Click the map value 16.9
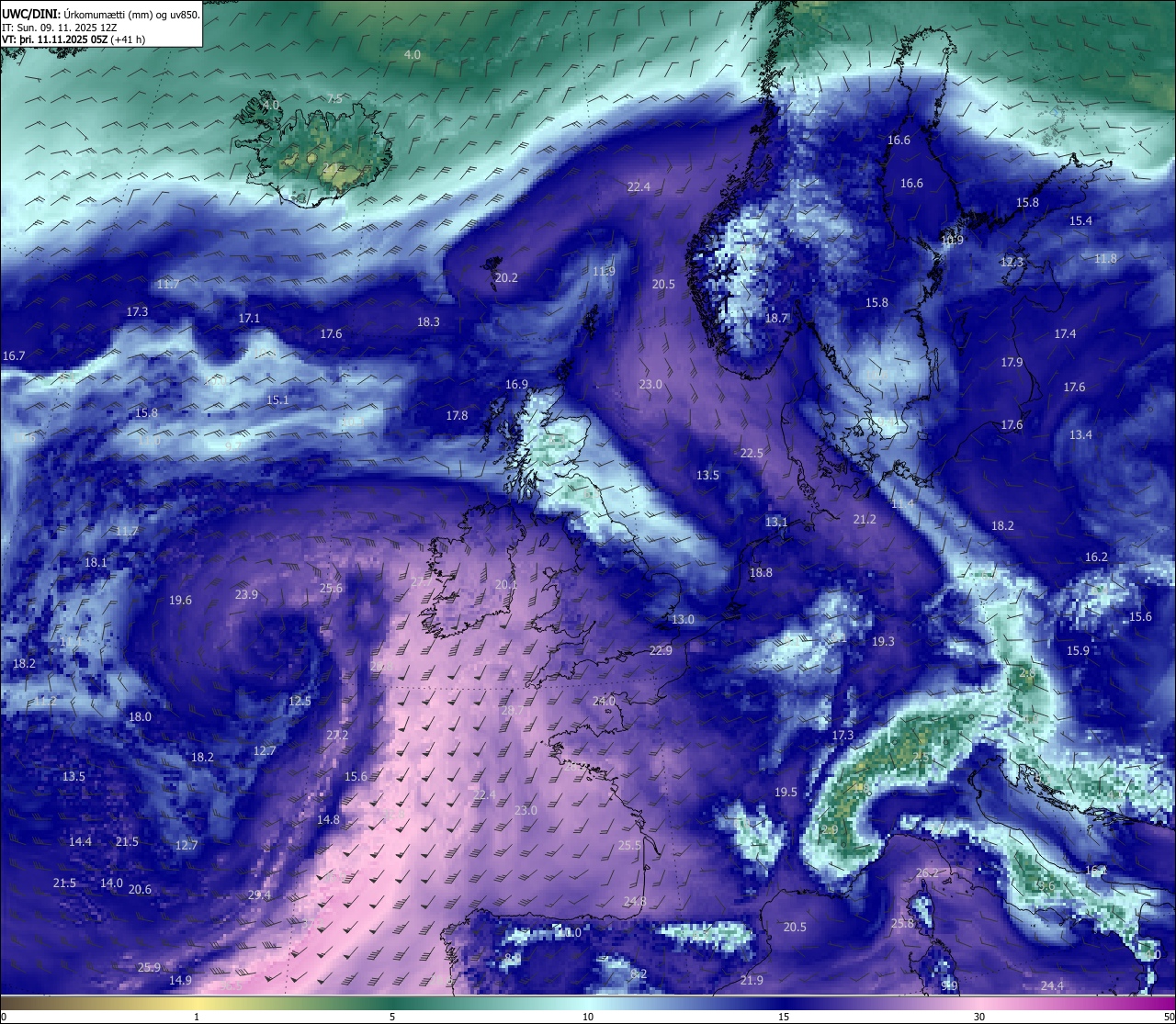 point(516,384)
